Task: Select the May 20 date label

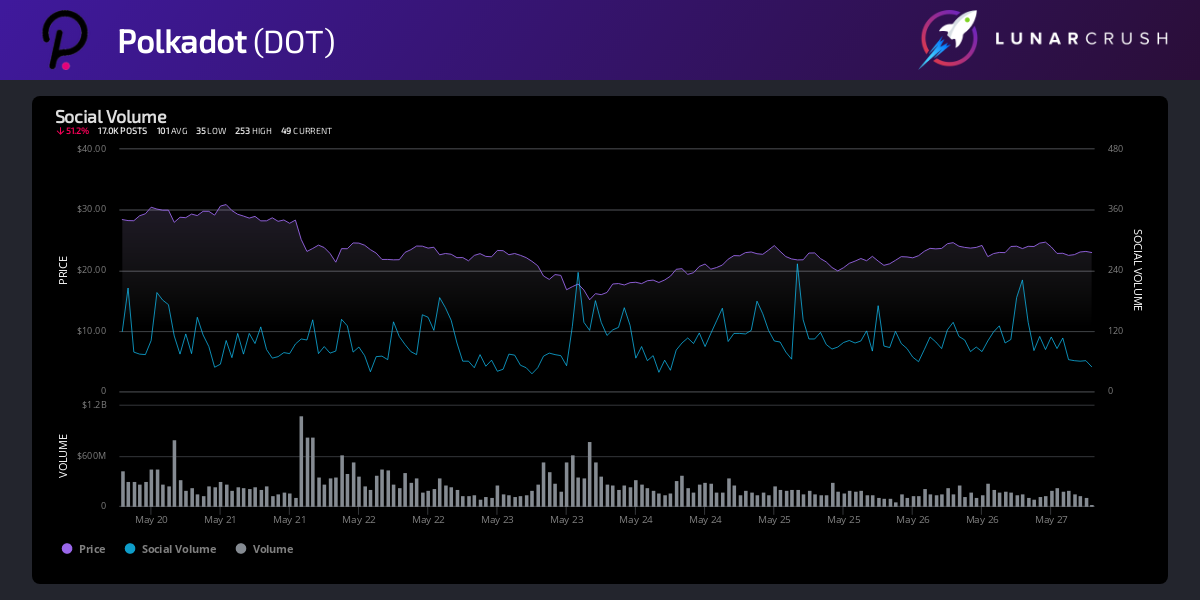Action: [x=151, y=520]
